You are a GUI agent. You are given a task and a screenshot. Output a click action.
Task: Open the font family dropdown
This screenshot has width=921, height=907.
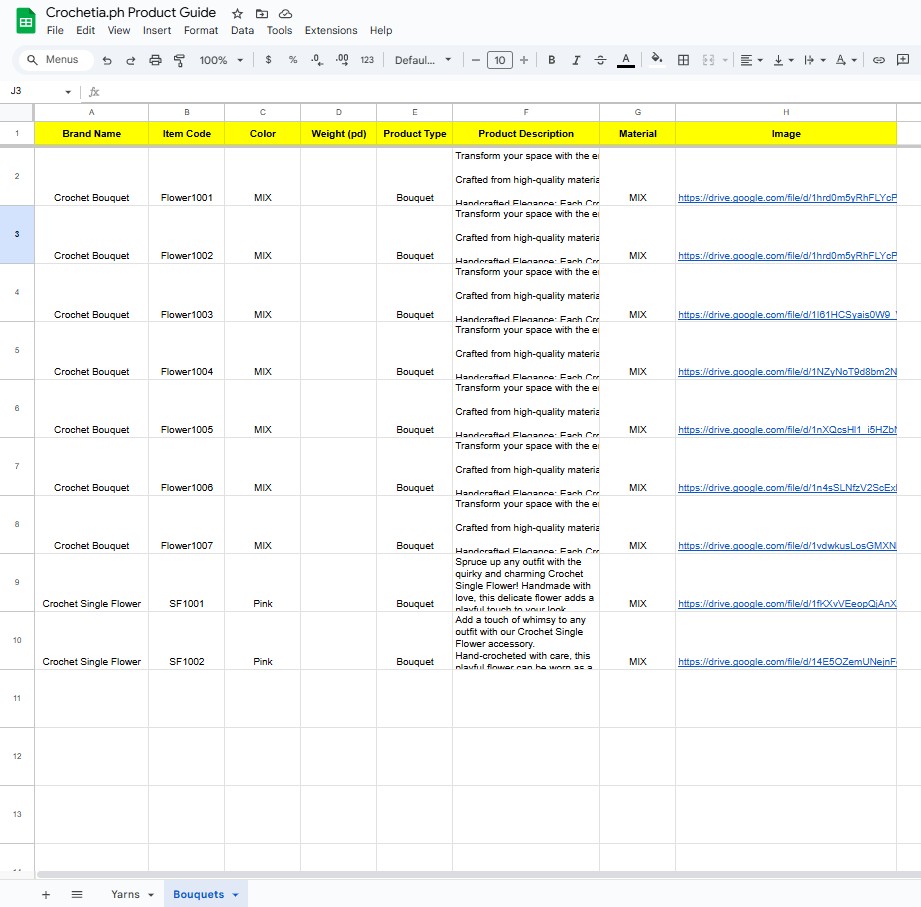pyautogui.click(x=423, y=60)
